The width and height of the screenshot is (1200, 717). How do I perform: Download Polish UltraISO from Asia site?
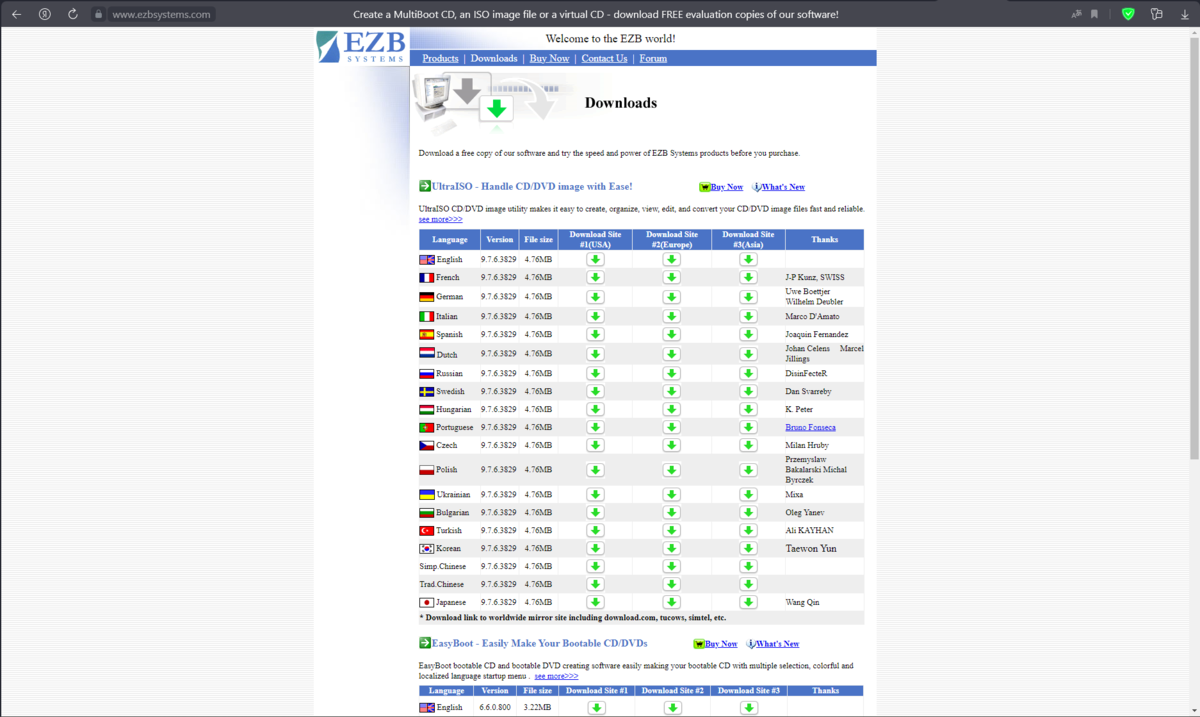coord(748,470)
